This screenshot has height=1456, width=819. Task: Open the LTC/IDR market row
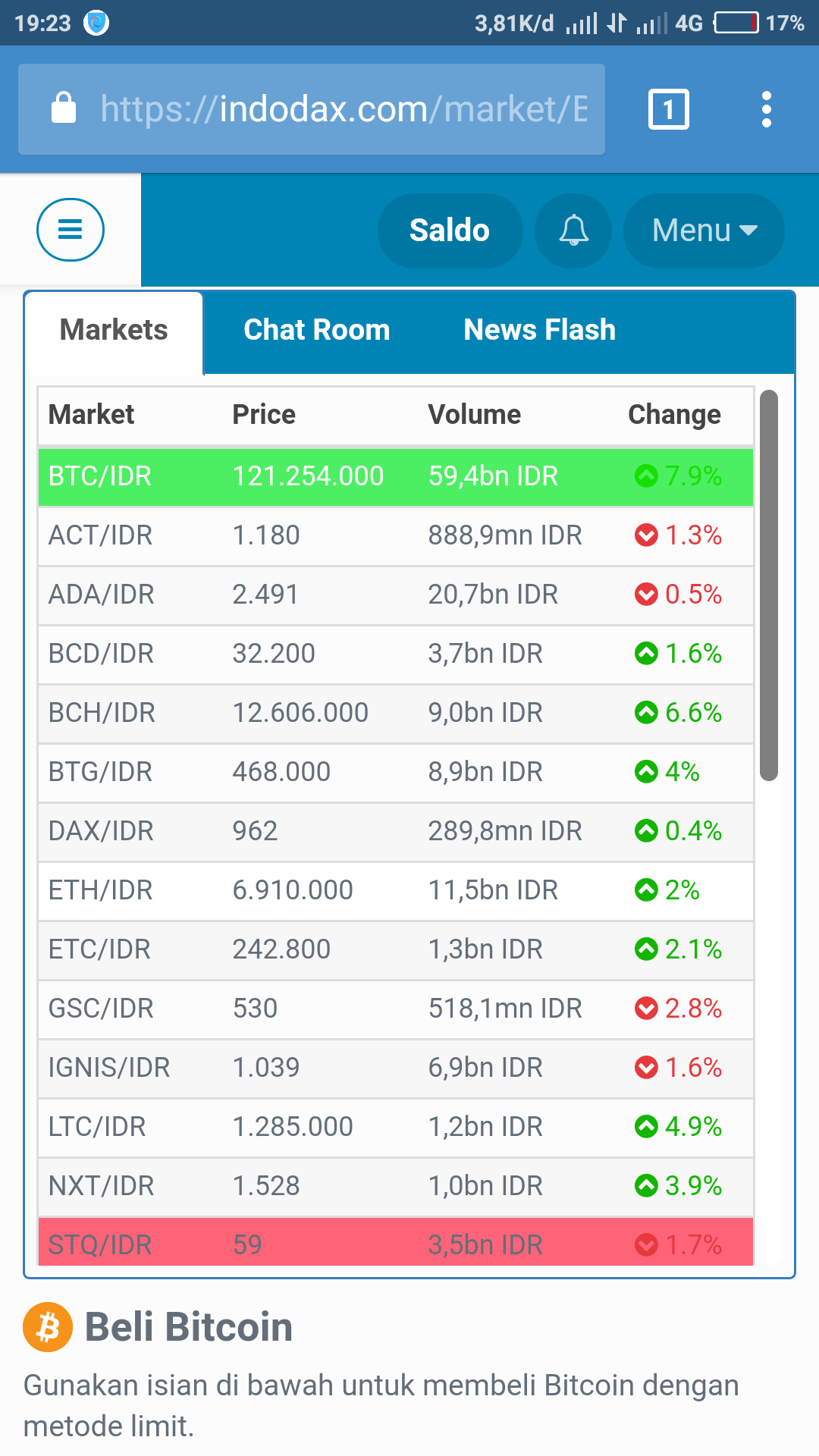point(394,1127)
